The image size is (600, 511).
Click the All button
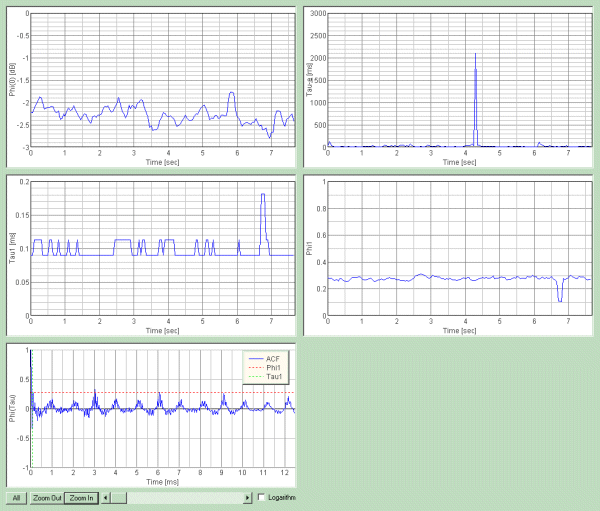pos(16,497)
